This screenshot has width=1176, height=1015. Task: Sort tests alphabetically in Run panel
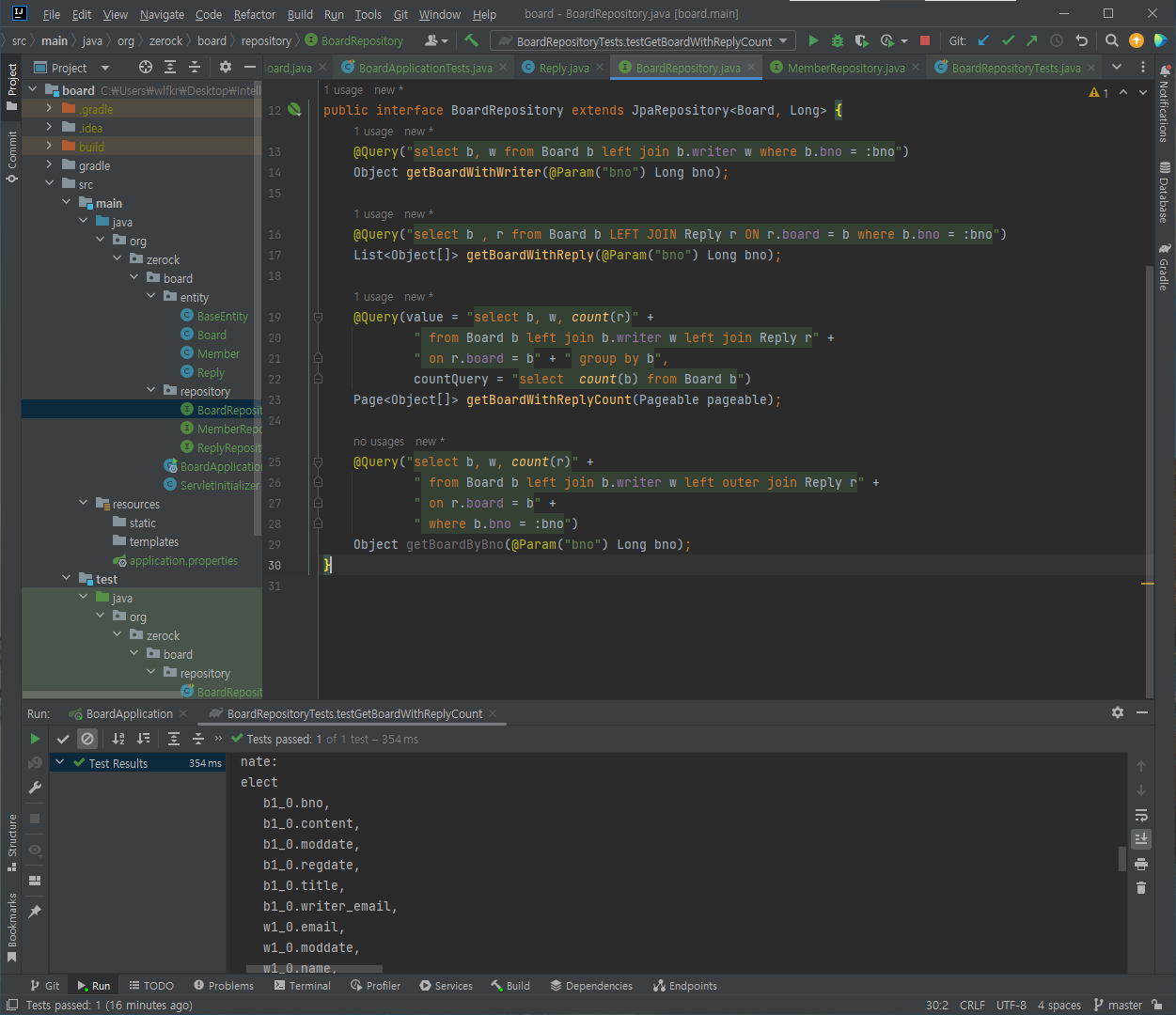tap(118, 739)
